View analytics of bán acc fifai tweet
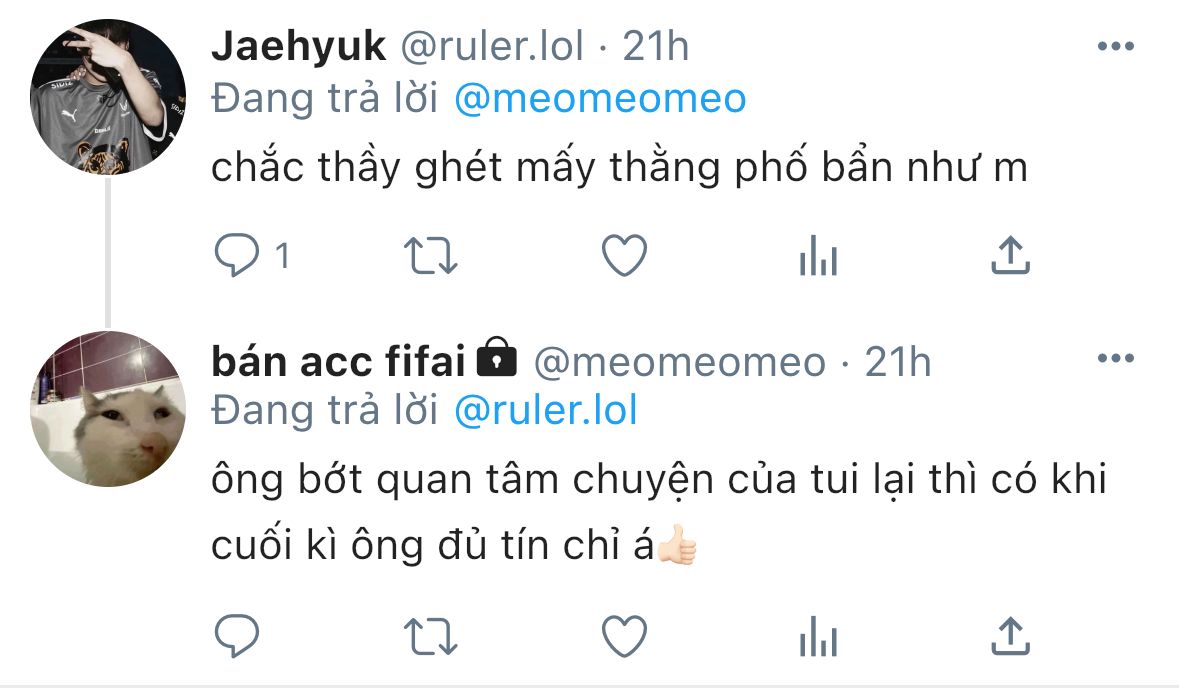 pos(818,636)
